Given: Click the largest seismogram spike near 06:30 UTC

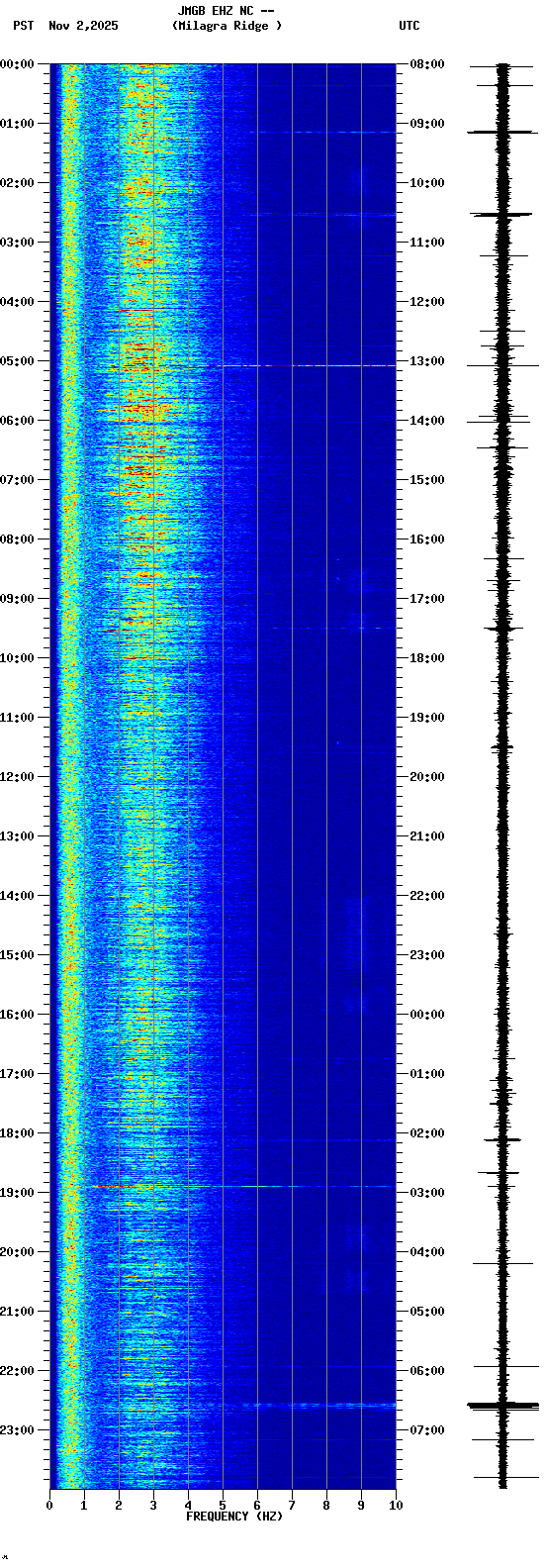Looking at the screenshot, I should click(x=503, y=1406).
